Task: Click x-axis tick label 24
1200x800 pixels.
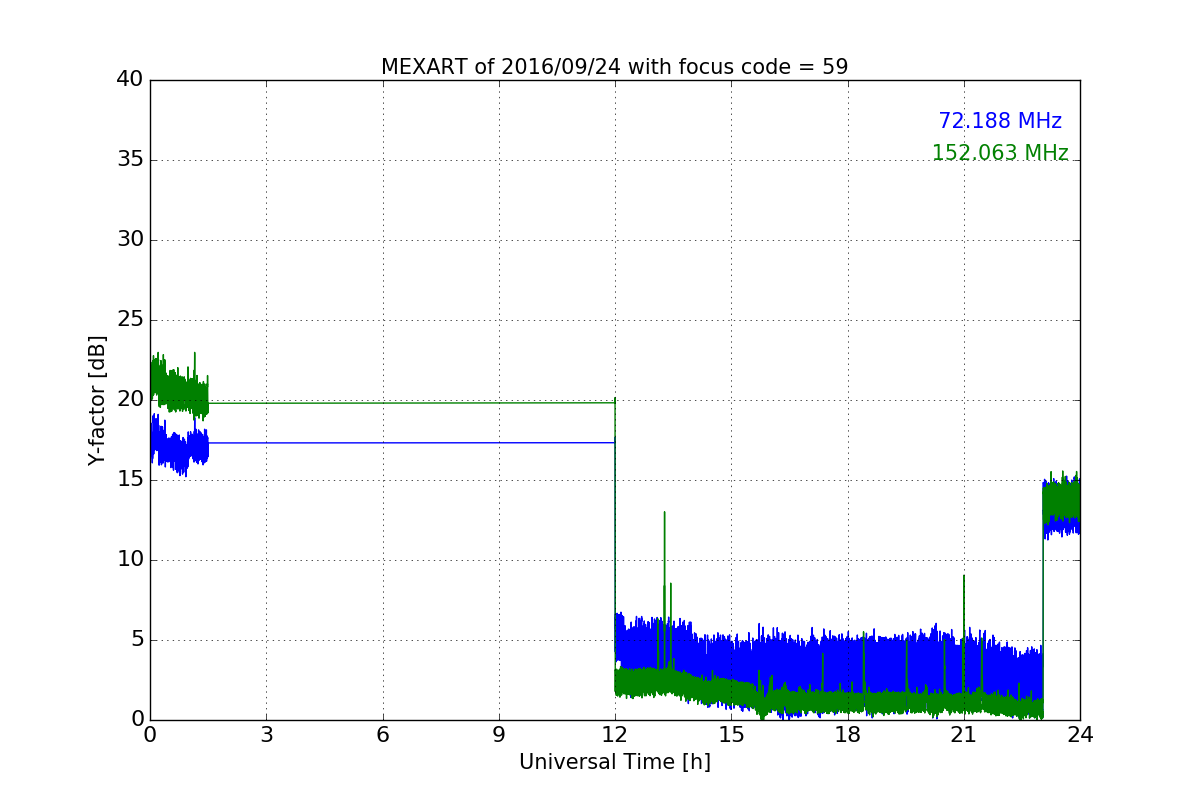Action: click(1080, 734)
